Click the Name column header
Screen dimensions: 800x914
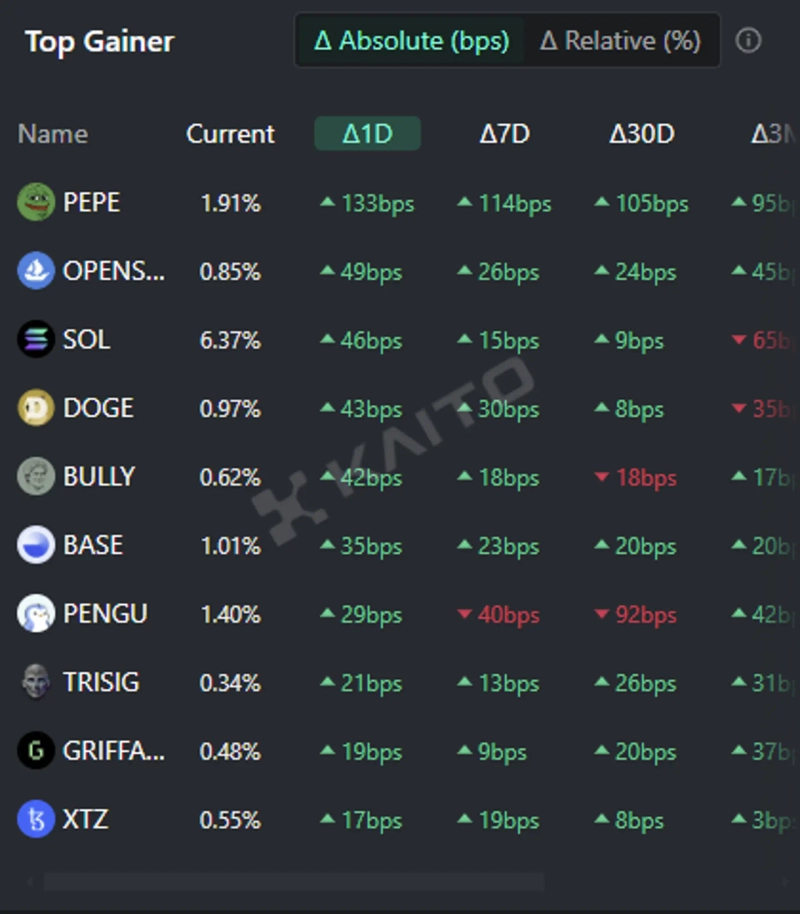tap(53, 134)
